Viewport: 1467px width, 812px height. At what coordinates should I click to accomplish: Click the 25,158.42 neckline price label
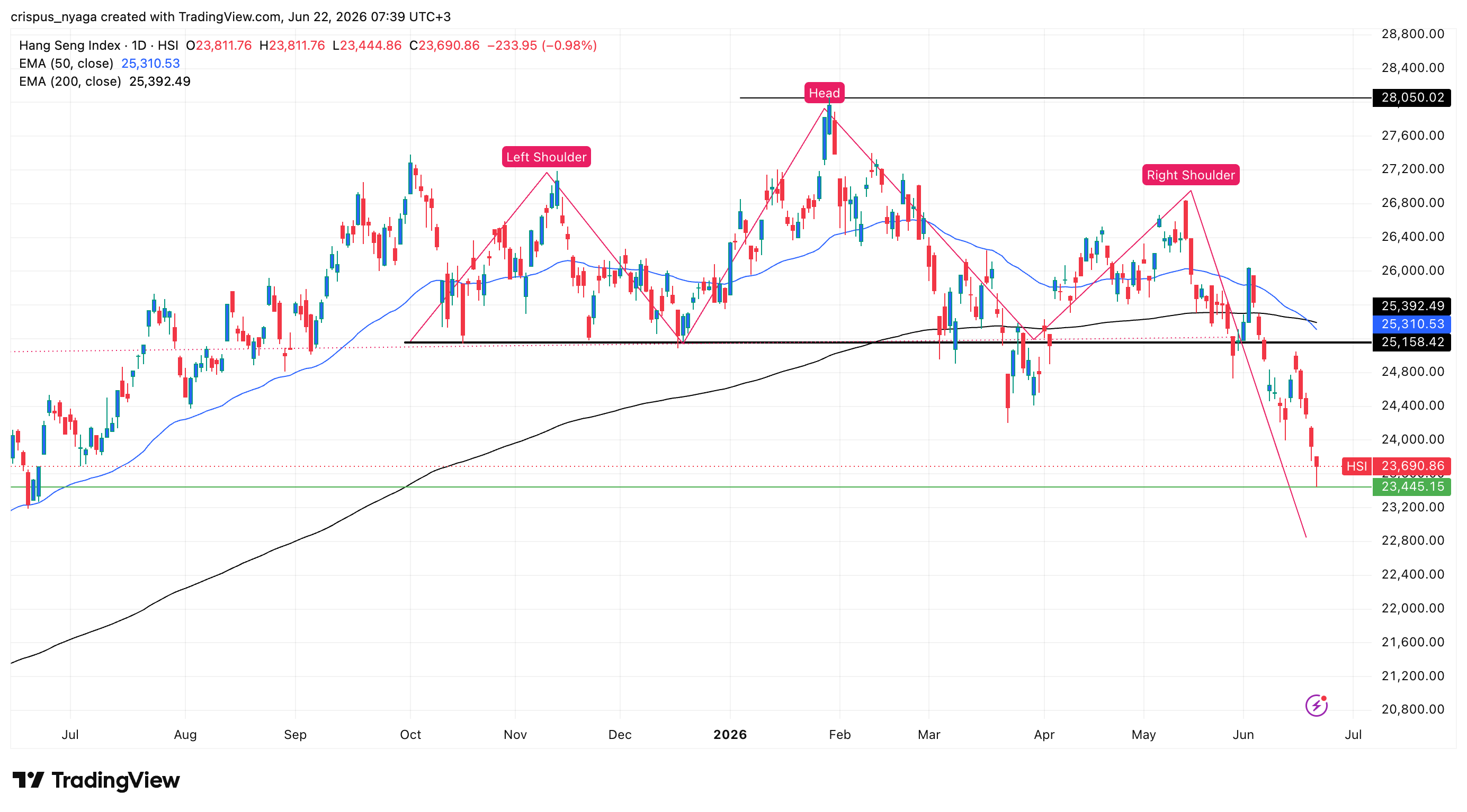click(x=1412, y=342)
